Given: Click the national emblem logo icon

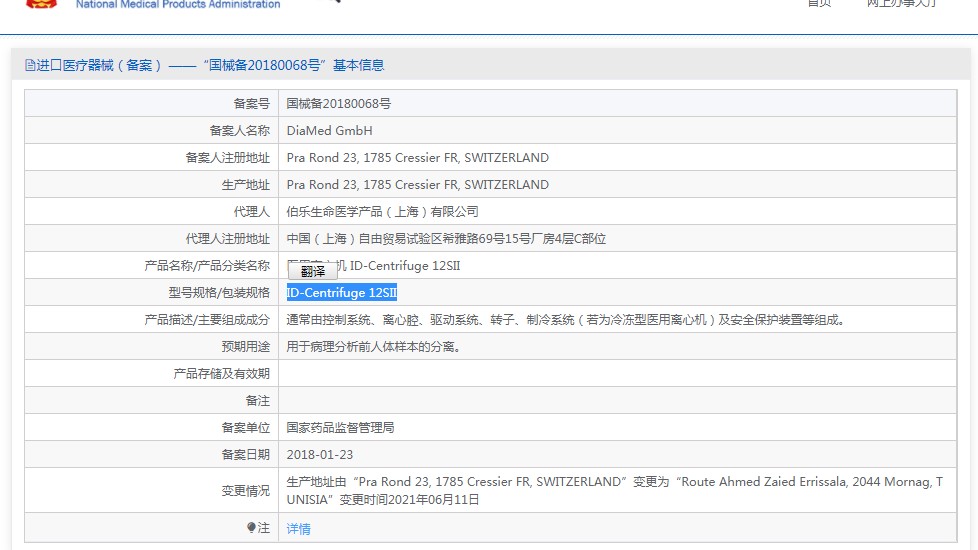Looking at the screenshot, I should [41, 4].
